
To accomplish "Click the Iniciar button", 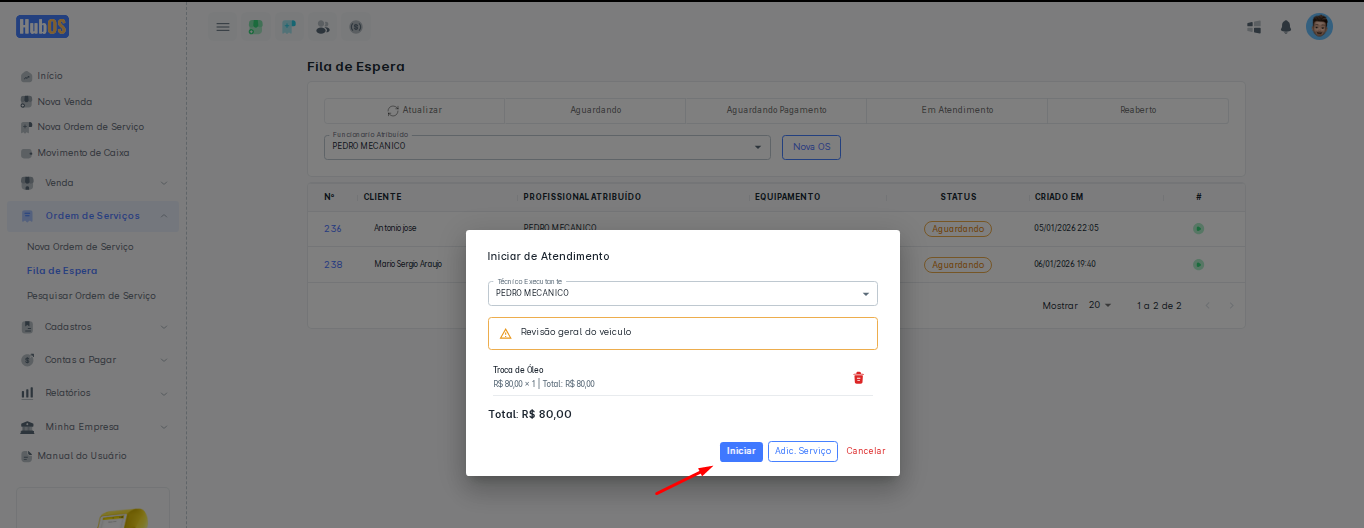I will coord(741,451).
